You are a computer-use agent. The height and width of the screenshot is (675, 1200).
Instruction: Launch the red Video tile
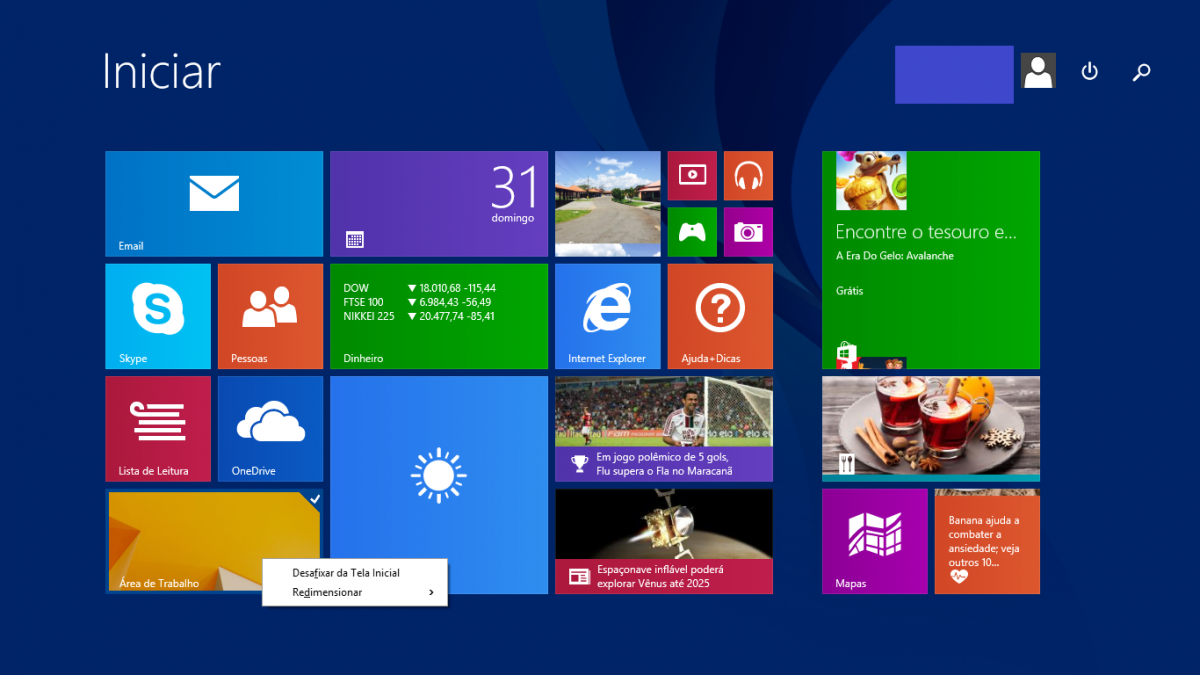pos(692,176)
